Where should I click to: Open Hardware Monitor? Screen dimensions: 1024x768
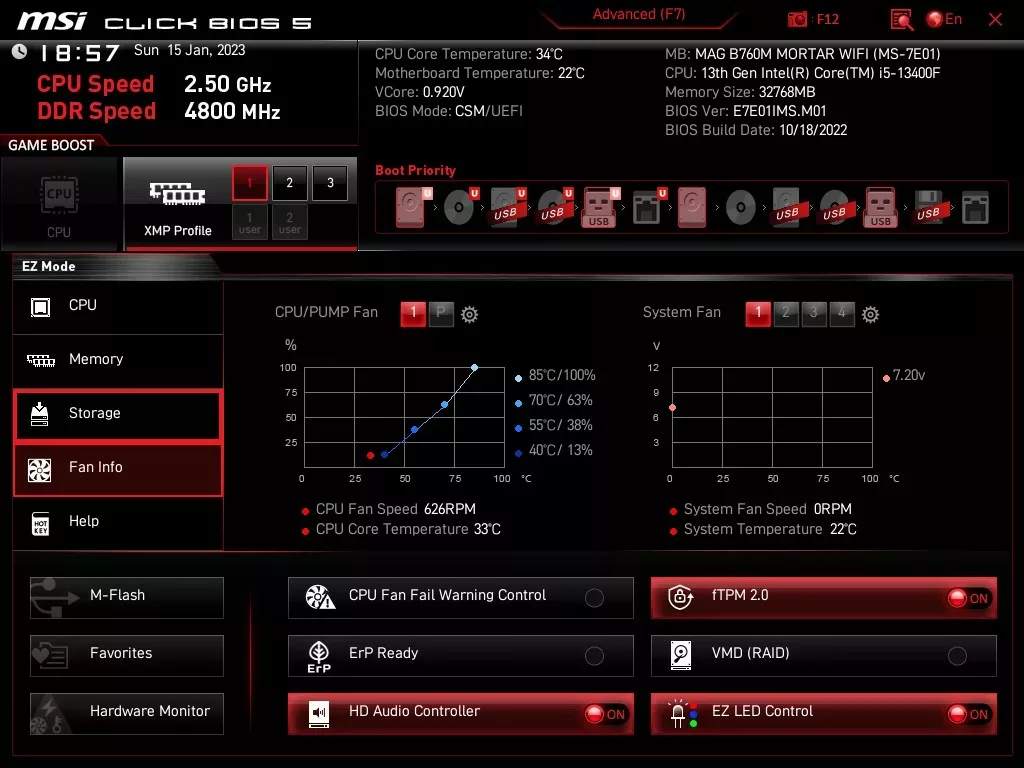click(126, 712)
